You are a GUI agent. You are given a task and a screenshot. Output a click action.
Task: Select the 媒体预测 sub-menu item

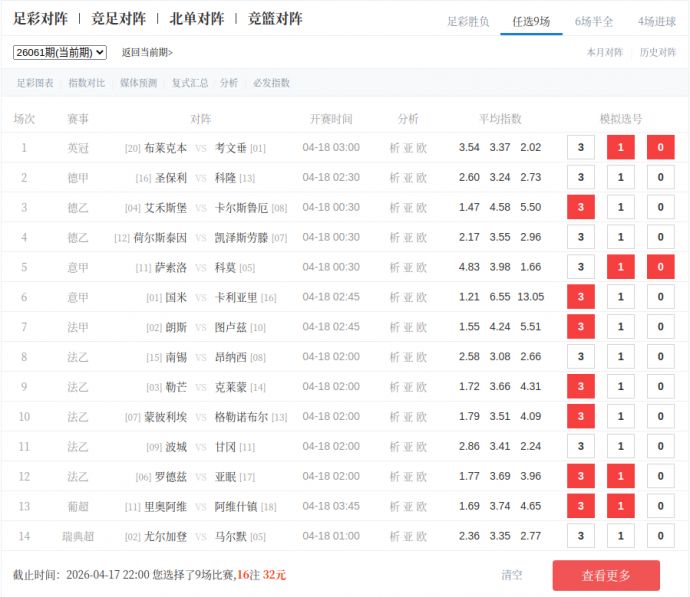point(138,83)
